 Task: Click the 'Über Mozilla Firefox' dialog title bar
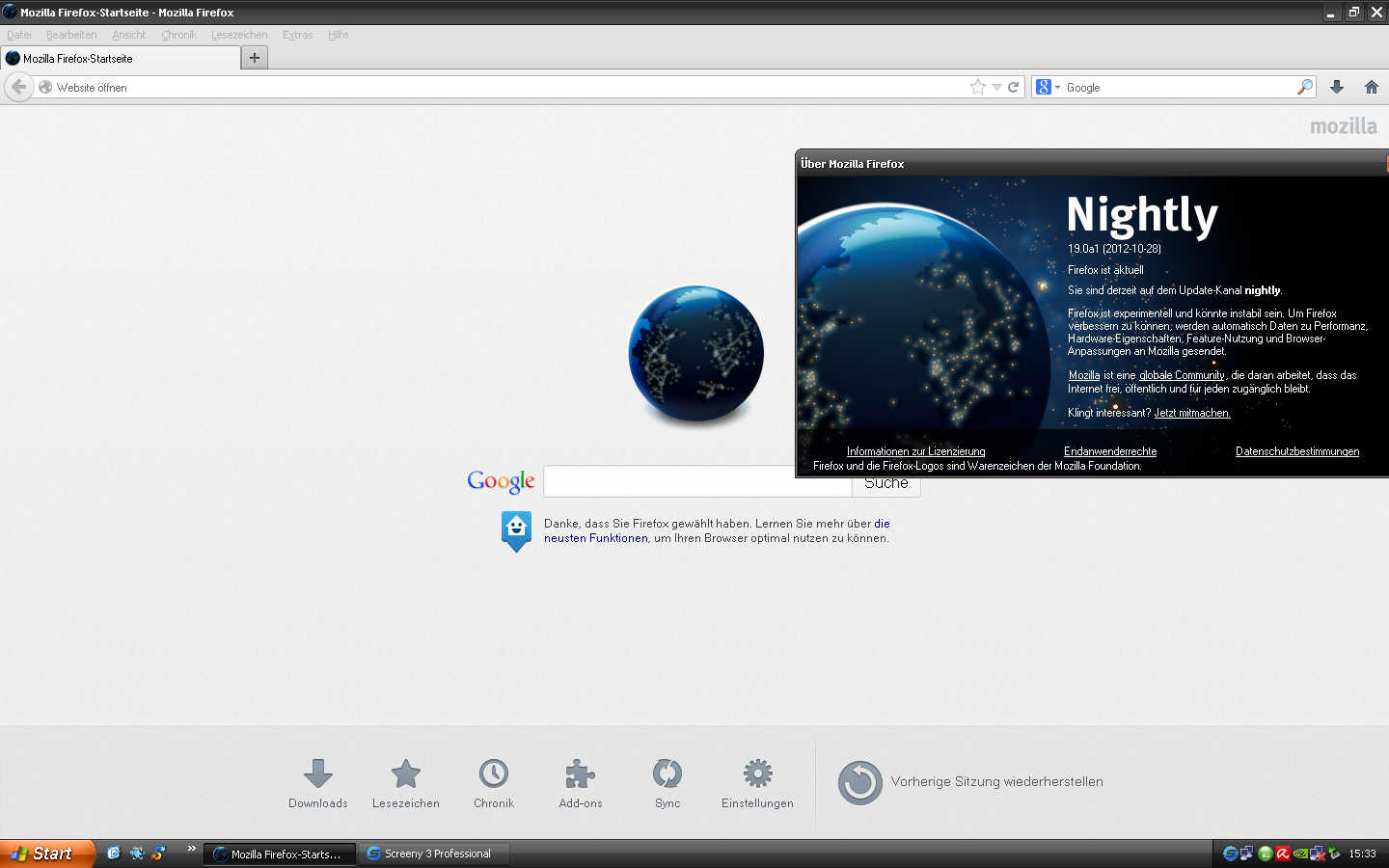pos(1092,163)
